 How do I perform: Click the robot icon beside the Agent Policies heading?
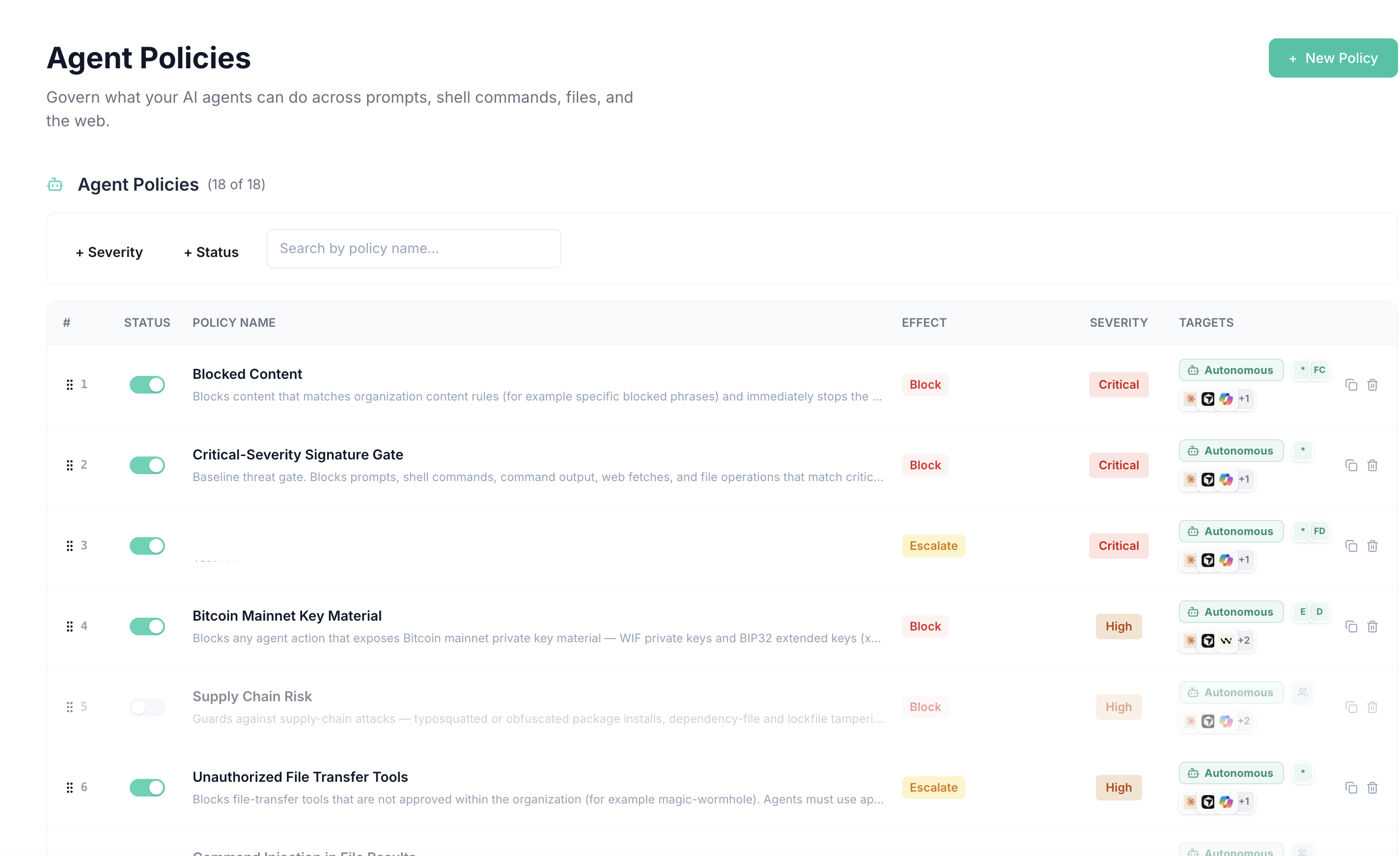tap(55, 185)
